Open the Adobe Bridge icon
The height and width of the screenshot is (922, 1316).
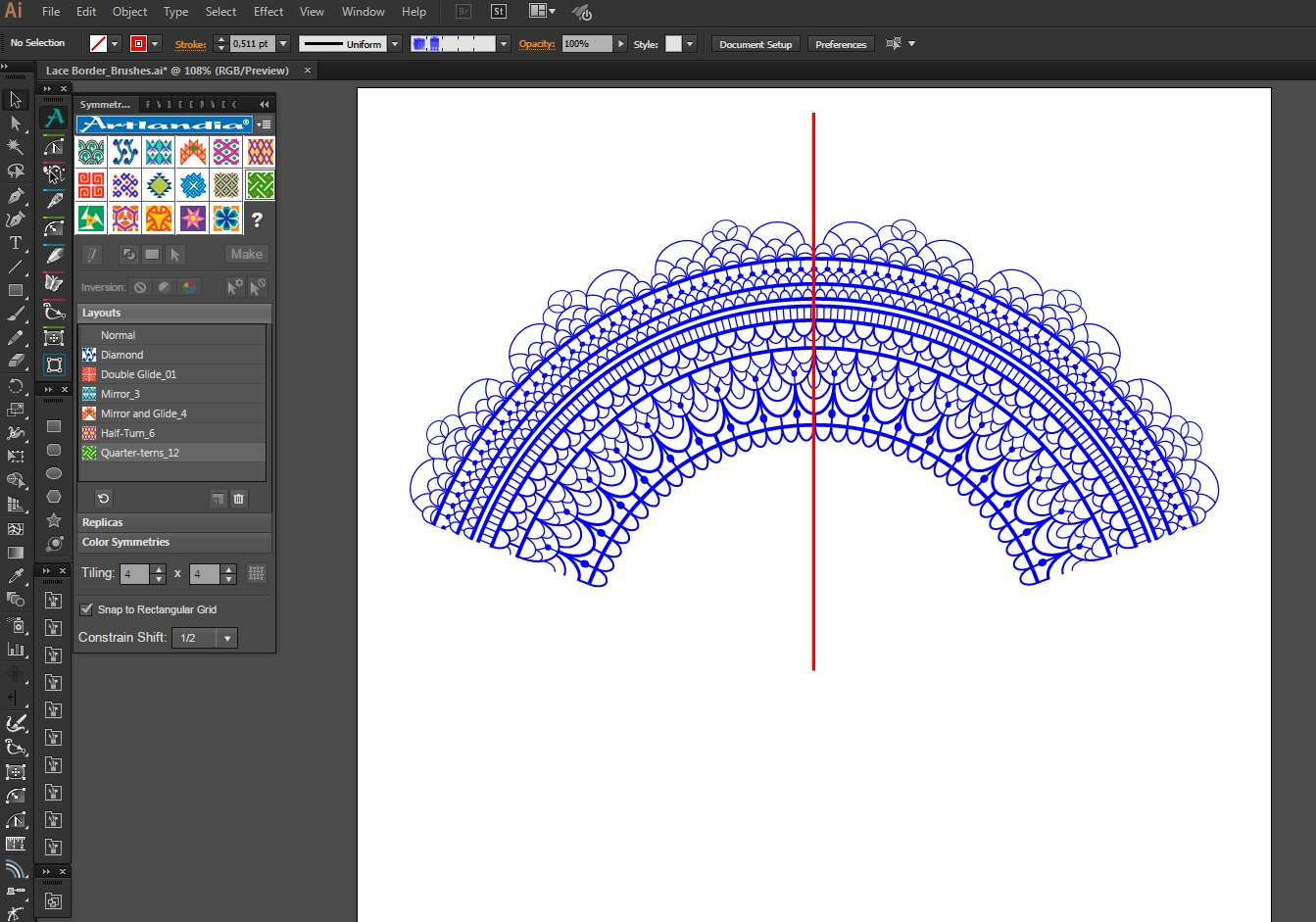point(464,12)
